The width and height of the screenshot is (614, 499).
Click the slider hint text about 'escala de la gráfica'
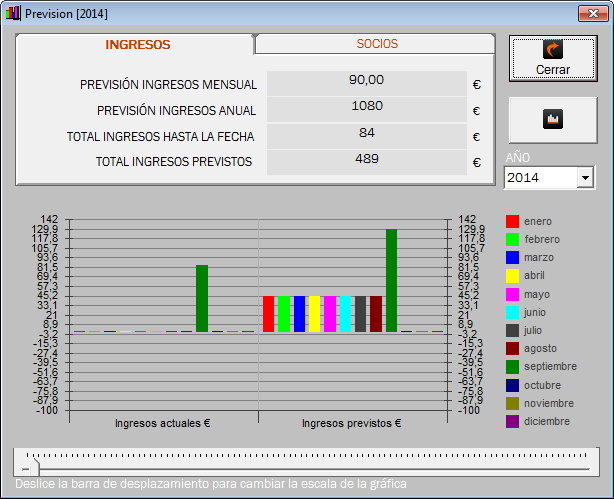click(x=211, y=484)
